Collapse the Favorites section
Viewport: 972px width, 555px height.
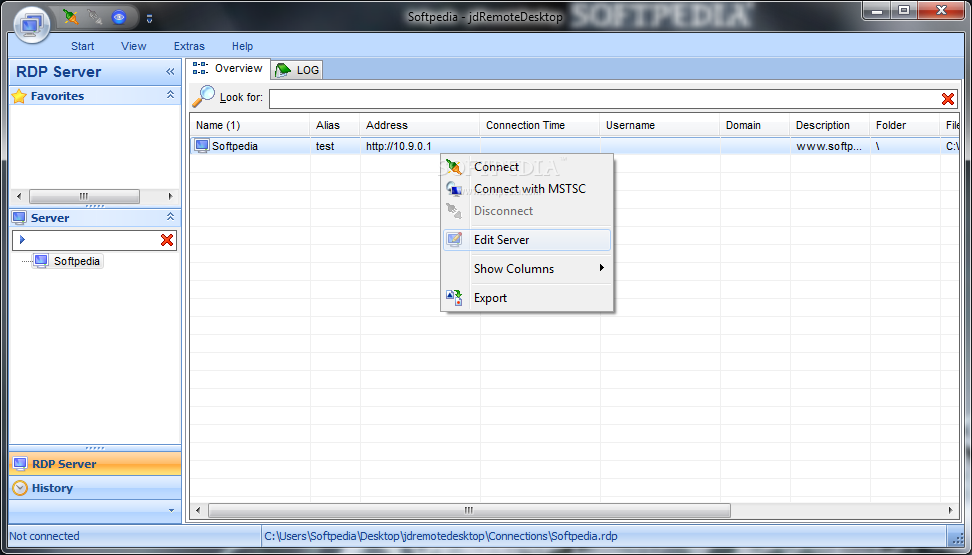point(170,95)
